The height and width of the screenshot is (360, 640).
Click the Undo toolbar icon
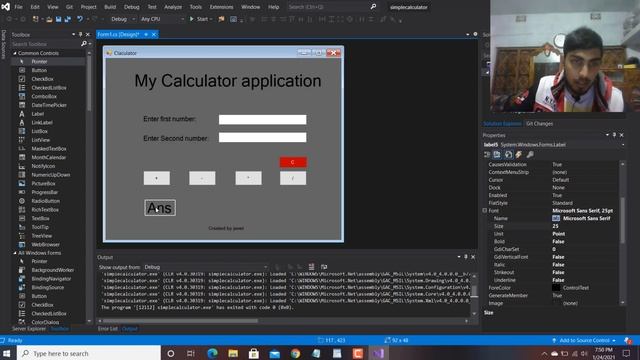click(x=80, y=19)
